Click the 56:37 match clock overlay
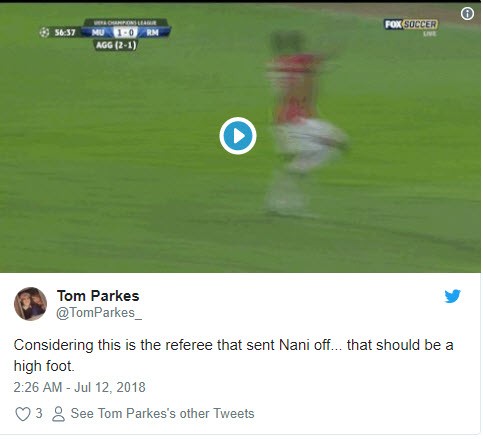The width and height of the screenshot is (483, 439). point(65,32)
